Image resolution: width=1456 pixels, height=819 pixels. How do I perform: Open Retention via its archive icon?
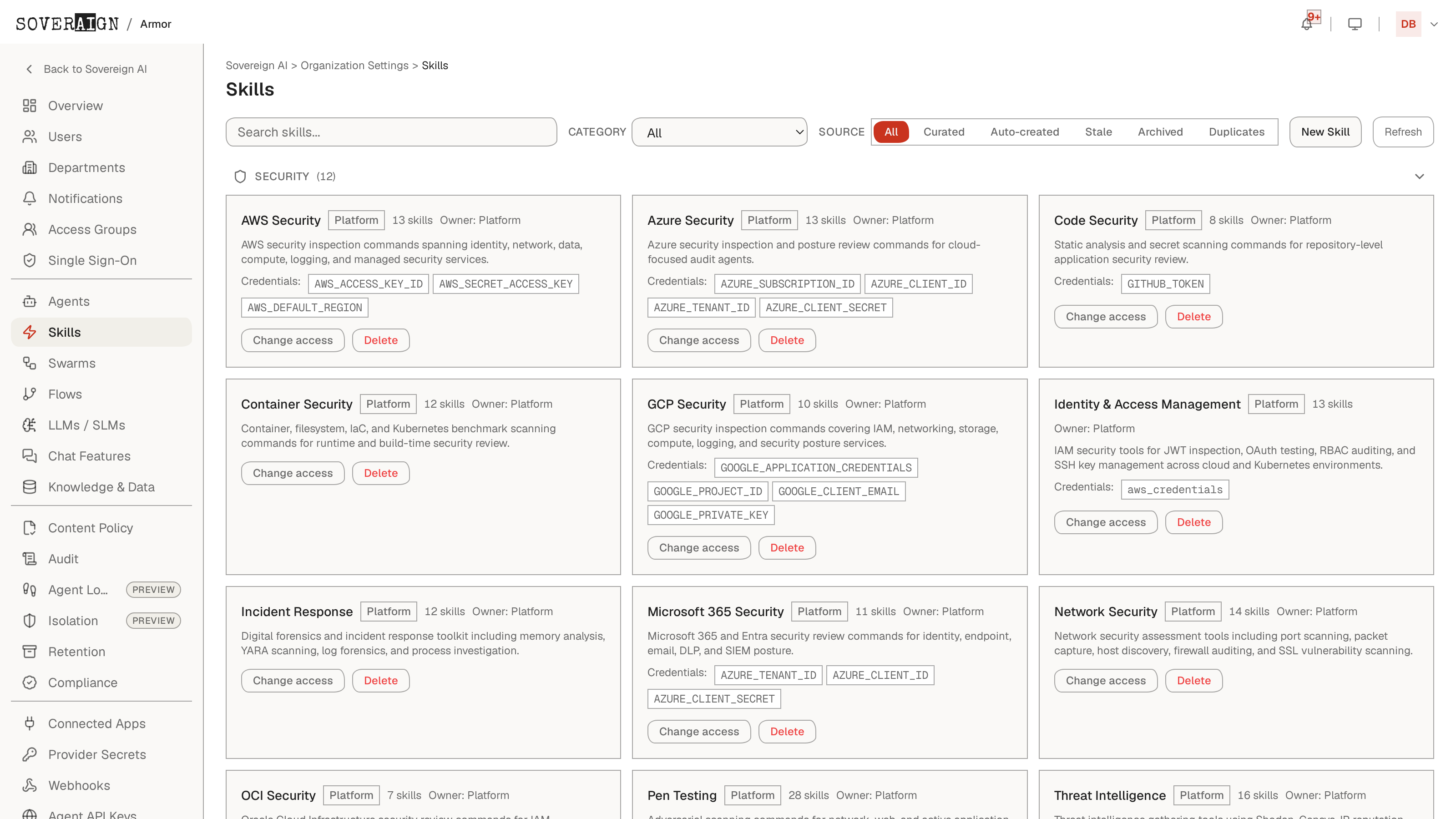[x=30, y=652]
